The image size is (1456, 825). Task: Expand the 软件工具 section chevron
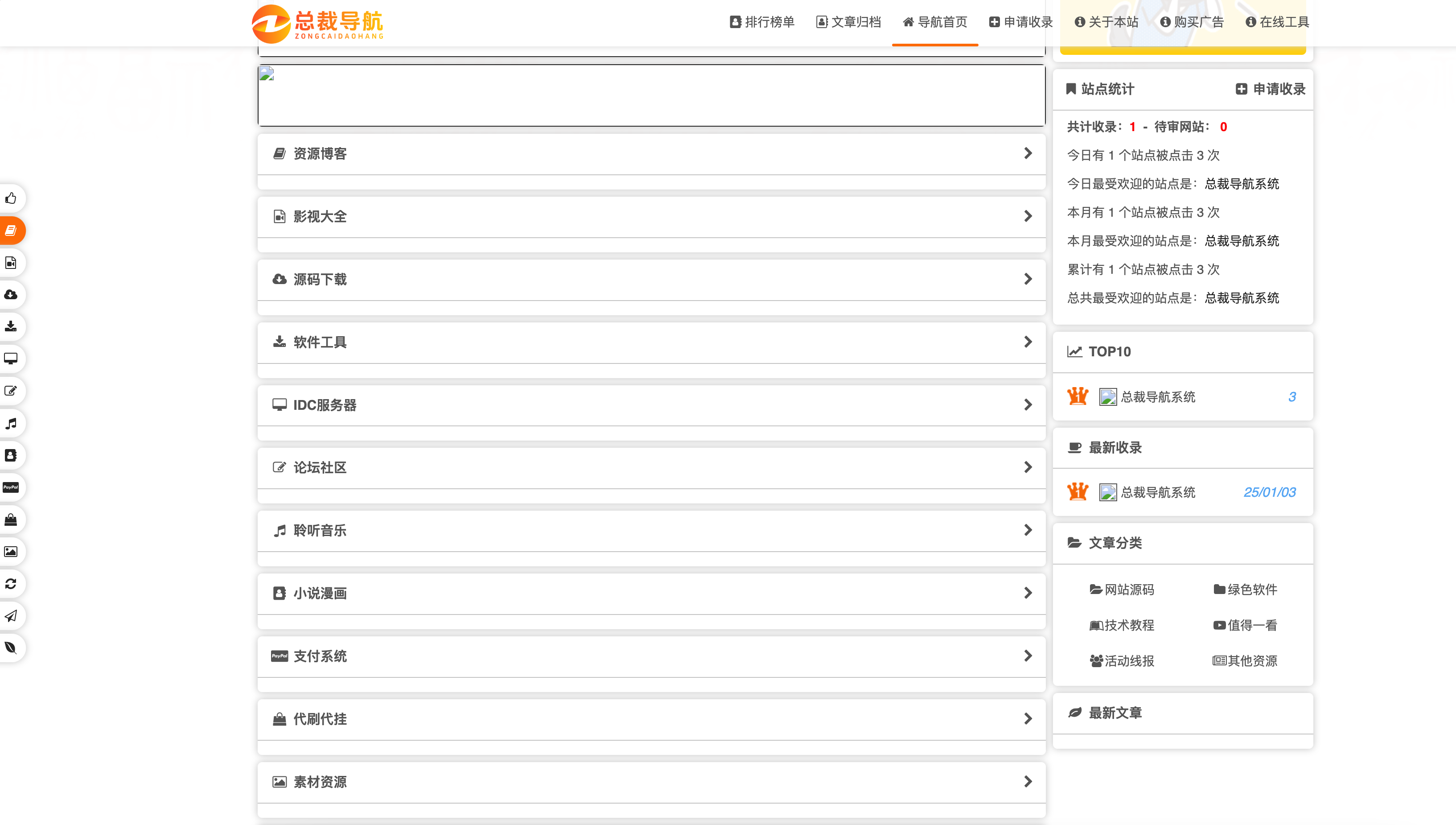coord(1028,342)
